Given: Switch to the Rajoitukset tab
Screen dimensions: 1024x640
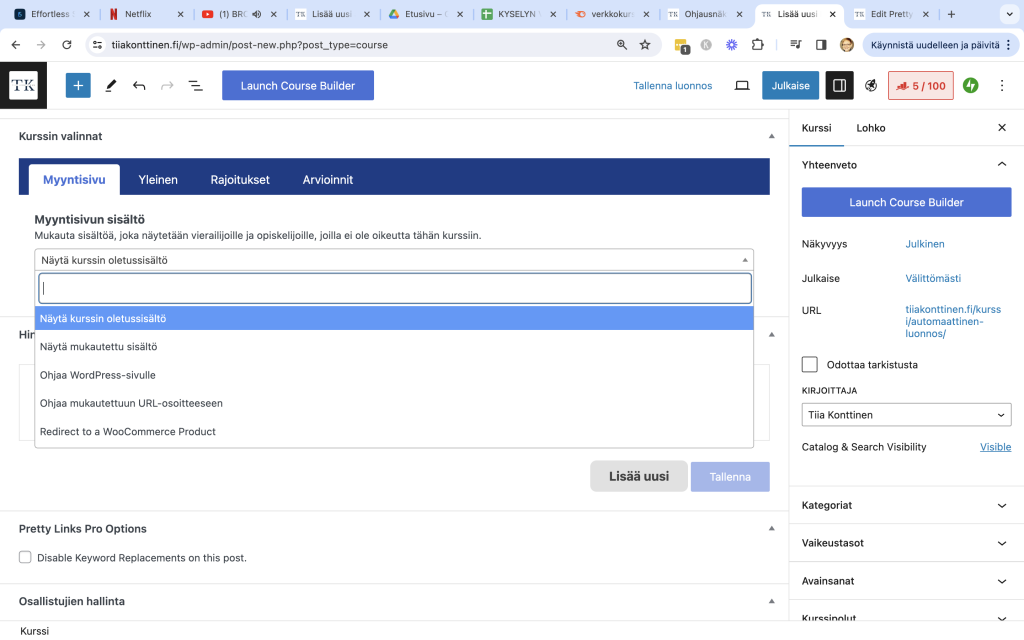Looking at the screenshot, I should 240,180.
